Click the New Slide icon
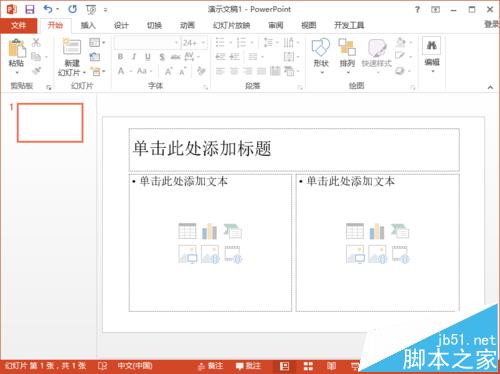Viewport: 500px width, 374px height. (x=71, y=47)
